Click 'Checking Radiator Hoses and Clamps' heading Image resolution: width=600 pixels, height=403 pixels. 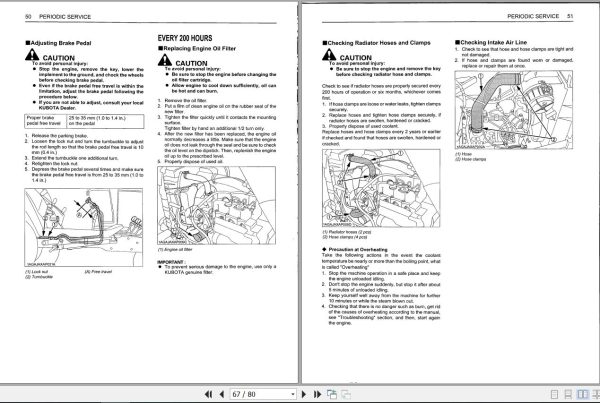[376, 43]
